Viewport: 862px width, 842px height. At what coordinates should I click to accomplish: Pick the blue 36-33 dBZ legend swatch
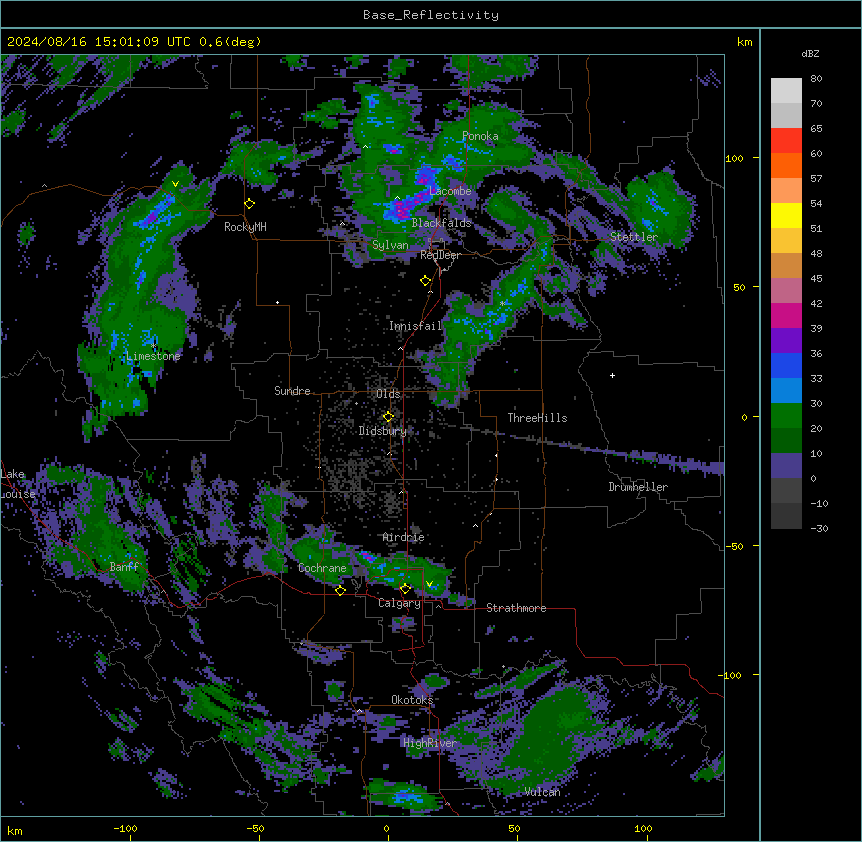point(786,365)
